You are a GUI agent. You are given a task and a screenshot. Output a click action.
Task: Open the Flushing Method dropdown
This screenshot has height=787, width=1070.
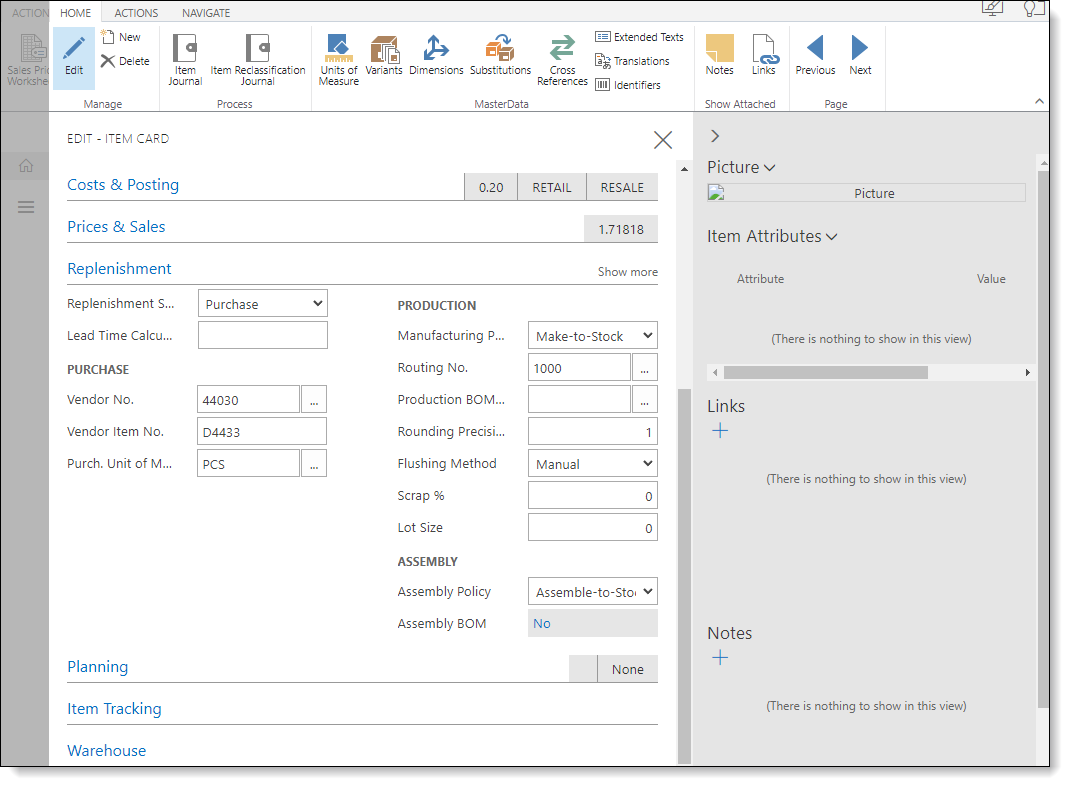pyautogui.click(x=592, y=463)
